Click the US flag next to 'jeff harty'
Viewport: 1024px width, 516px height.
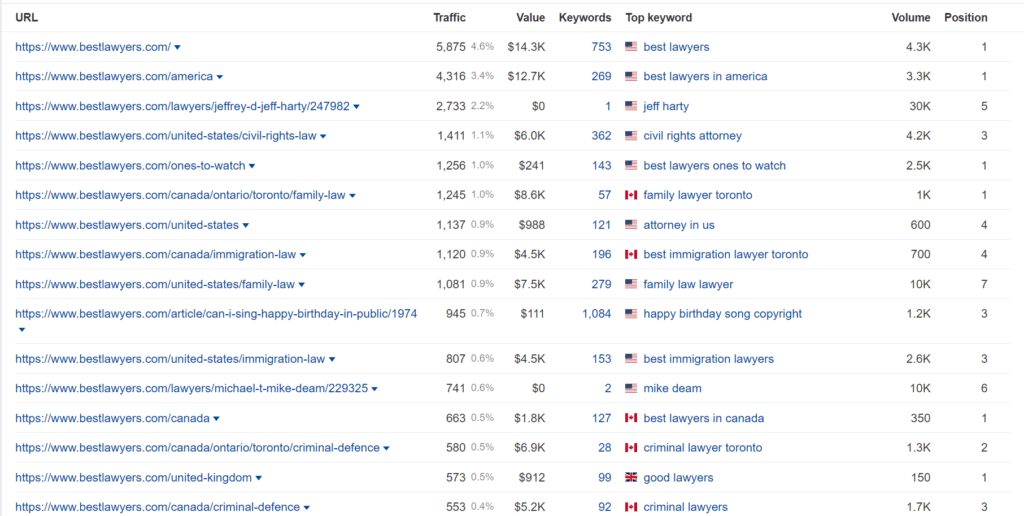click(631, 106)
